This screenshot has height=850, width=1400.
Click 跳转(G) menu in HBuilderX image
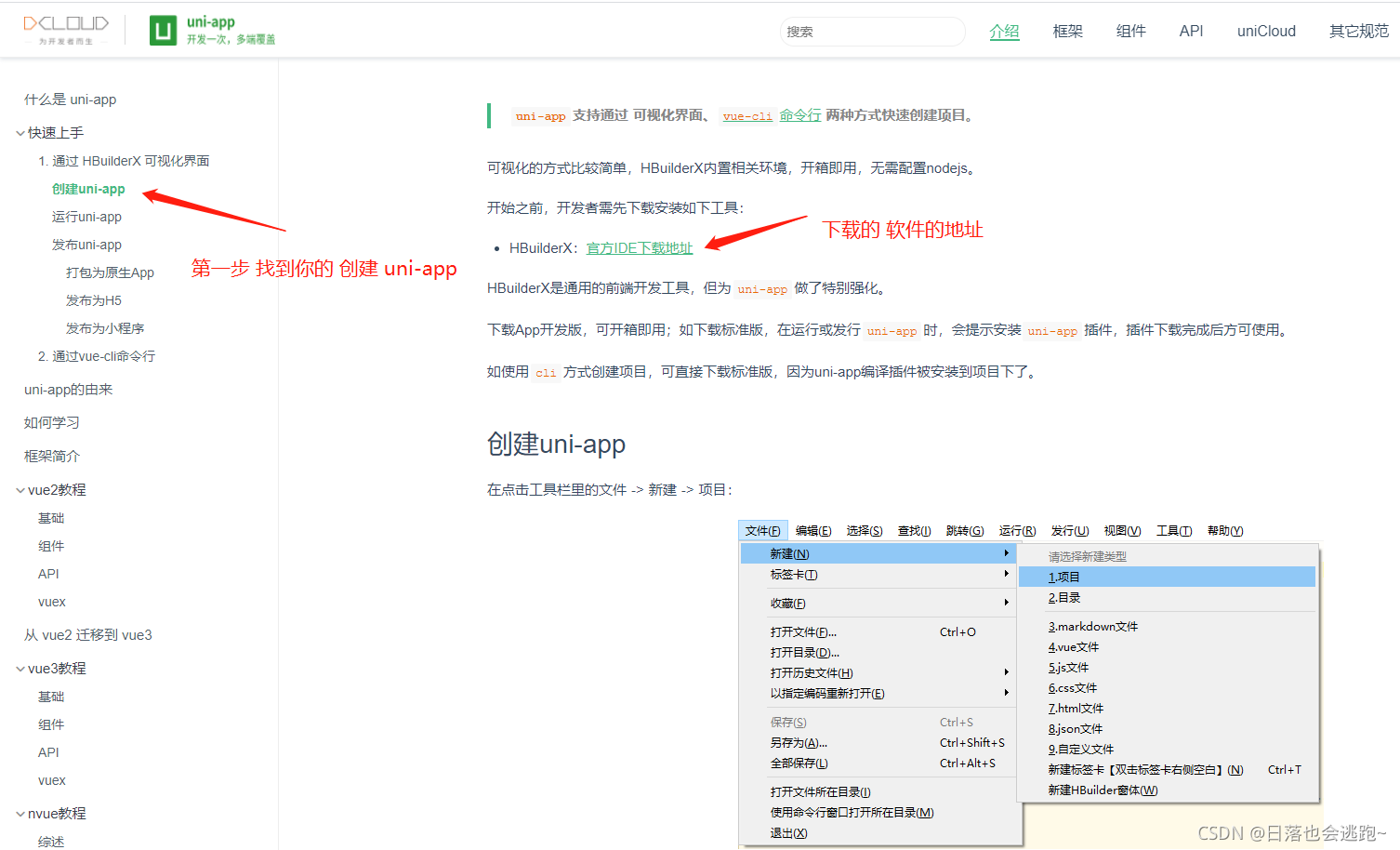965,531
